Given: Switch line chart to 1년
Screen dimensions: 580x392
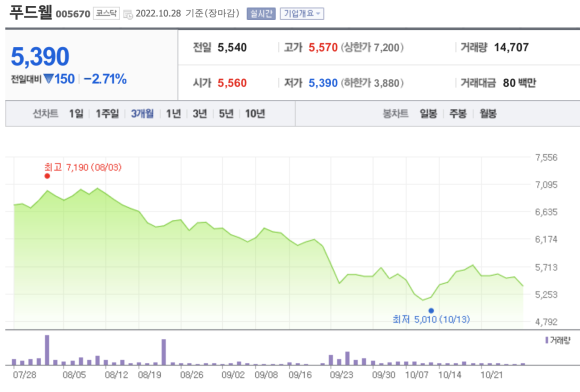Looking at the screenshot, I should click(x=173, y=114).
